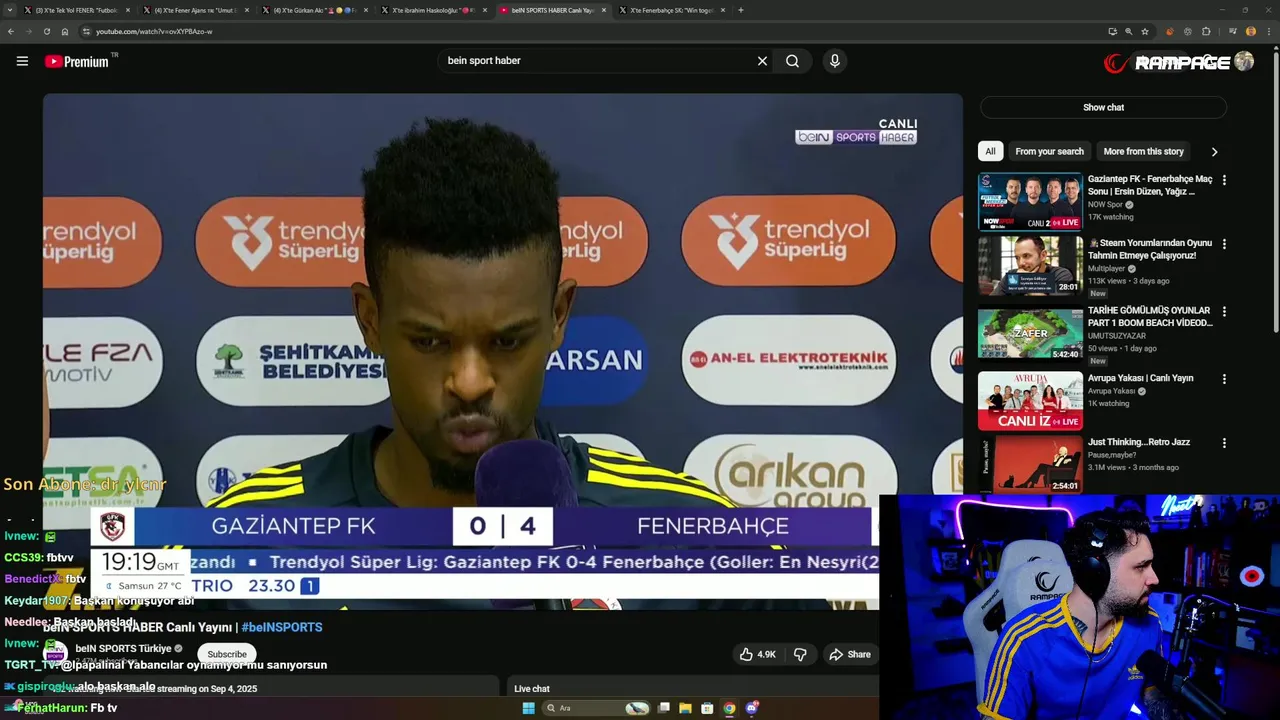Open 'Just Thinking...Retro Jazz' video title
This screenshot has width=1280, height=720.
[x=1139, y=442]
